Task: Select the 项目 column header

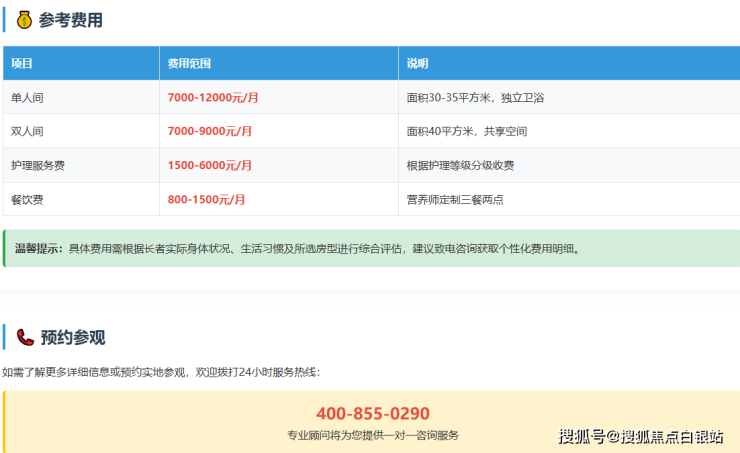Action: pyautogui.click(x=22, y=63)
